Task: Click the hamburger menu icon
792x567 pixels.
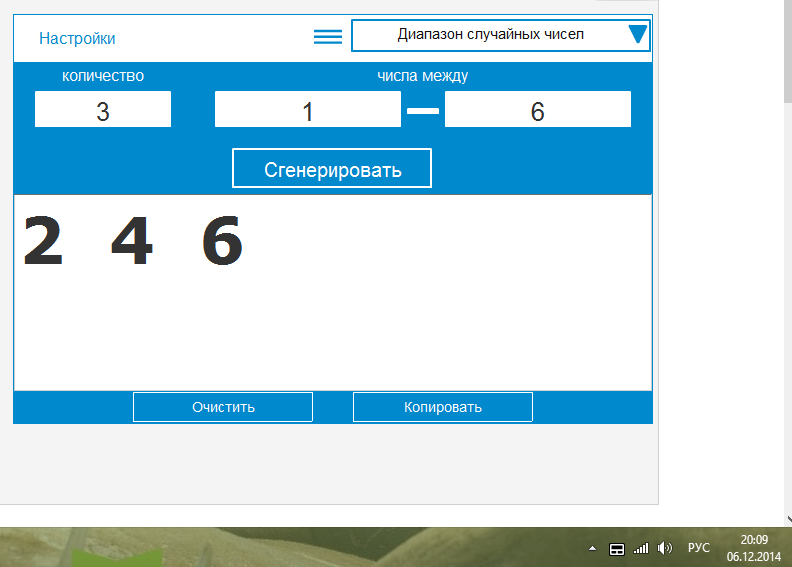Action: (327, 37)
